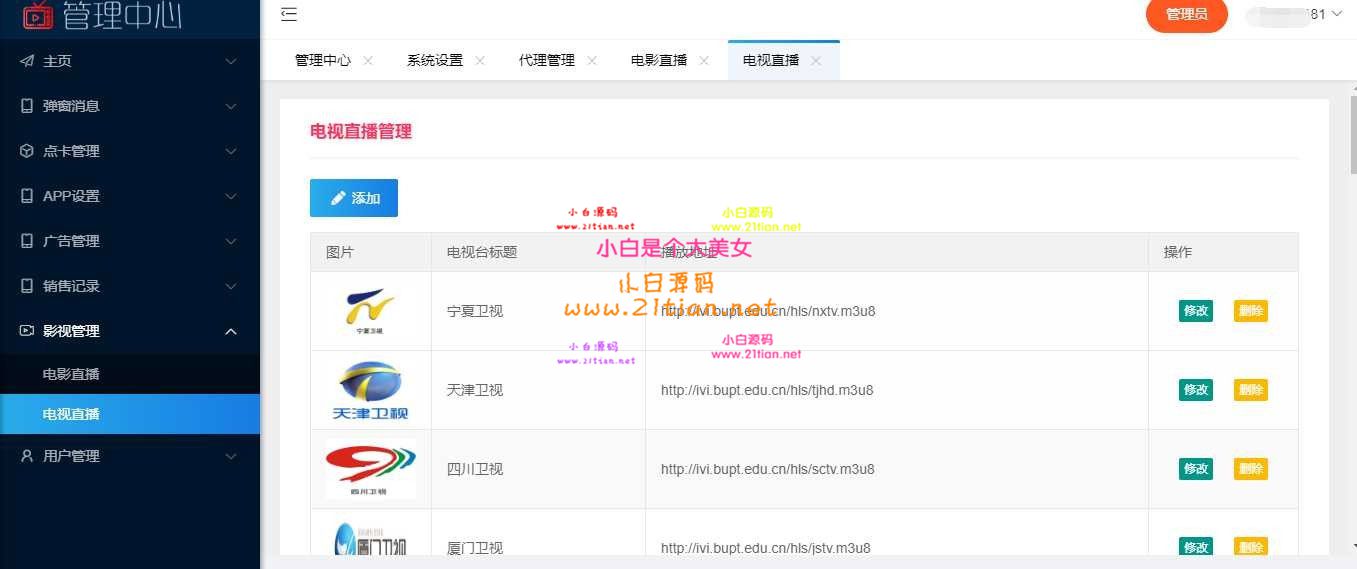Expand the APP设置 menu chevron
1357x569 pixels.
(x=231, y=196)
